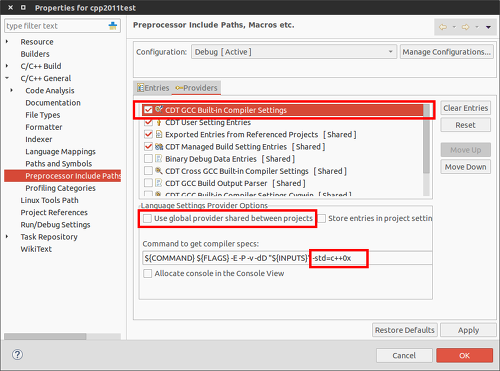
Task: Click the providers list vertical scrollbar
Action: [x=426, y=140]
